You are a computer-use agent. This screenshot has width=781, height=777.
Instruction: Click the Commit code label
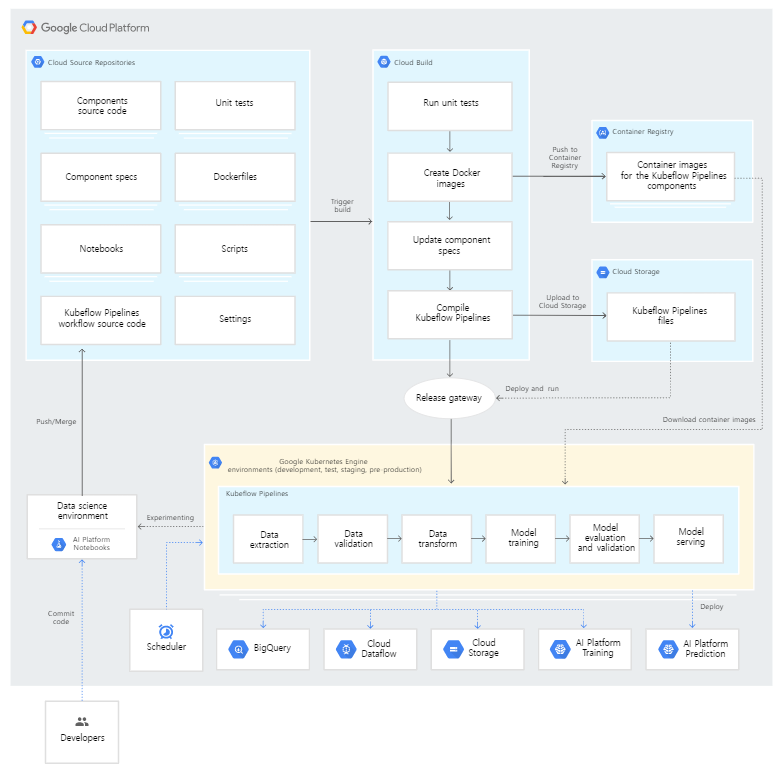pyautogui.click(x=61, y=618)
